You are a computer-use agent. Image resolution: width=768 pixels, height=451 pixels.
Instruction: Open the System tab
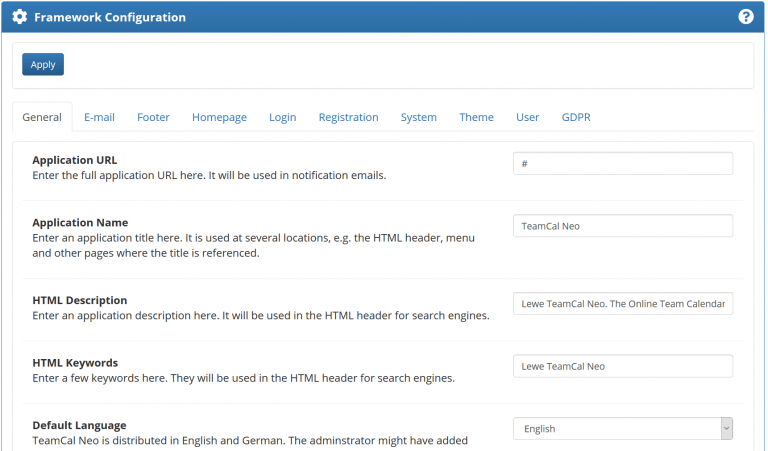(x=418, y=117)
